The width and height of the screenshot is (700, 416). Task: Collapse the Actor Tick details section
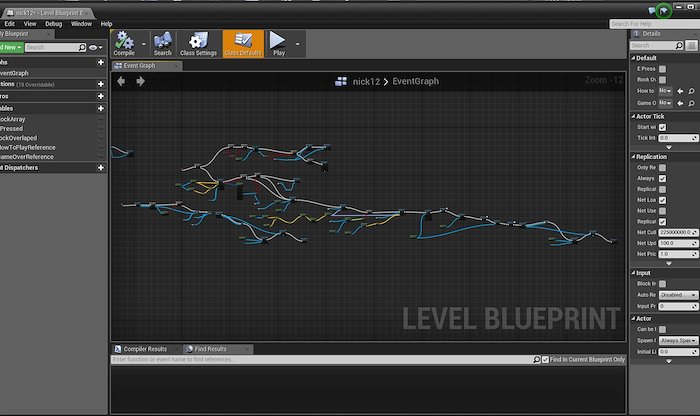point(633,116)
